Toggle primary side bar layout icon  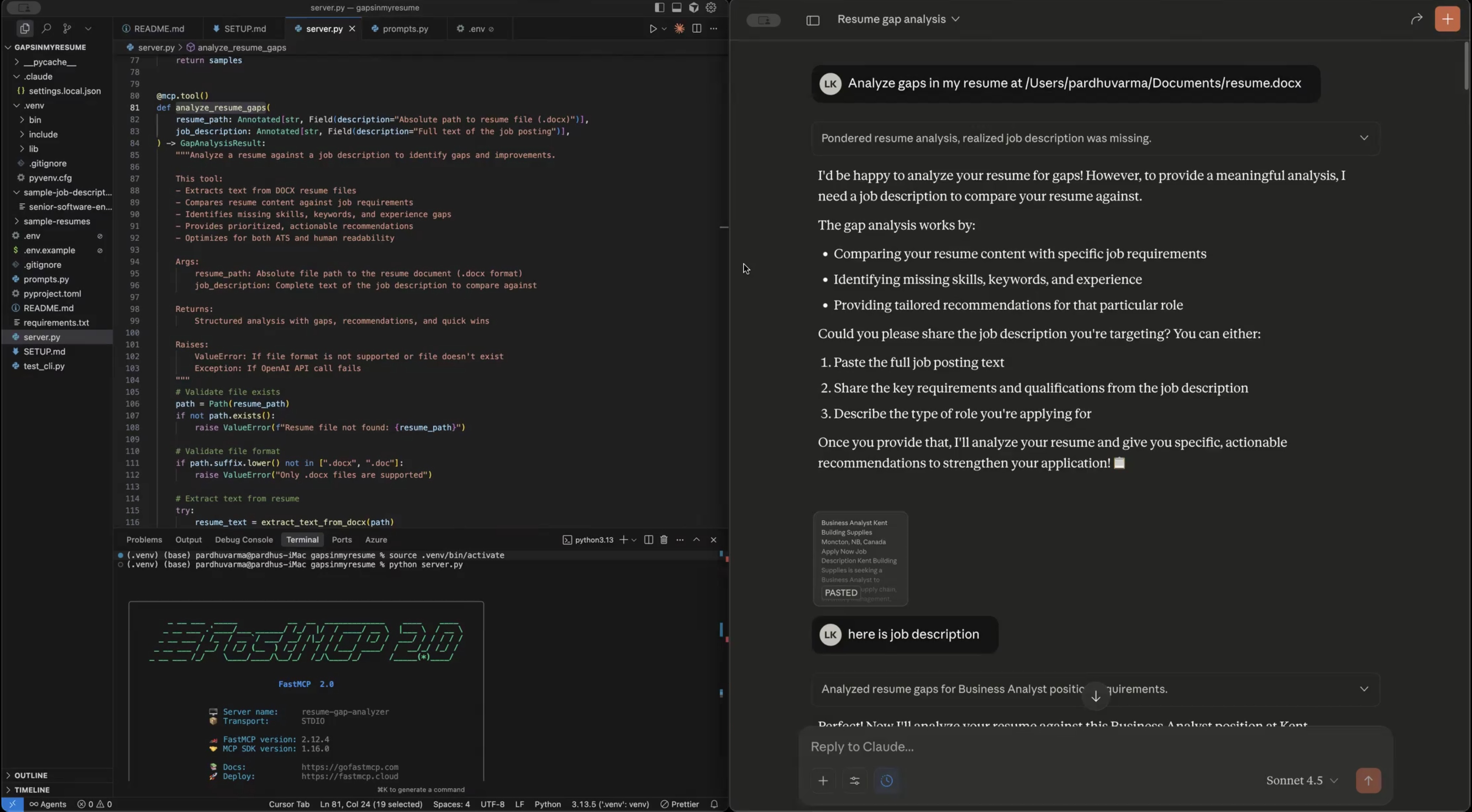coord(659,7)
